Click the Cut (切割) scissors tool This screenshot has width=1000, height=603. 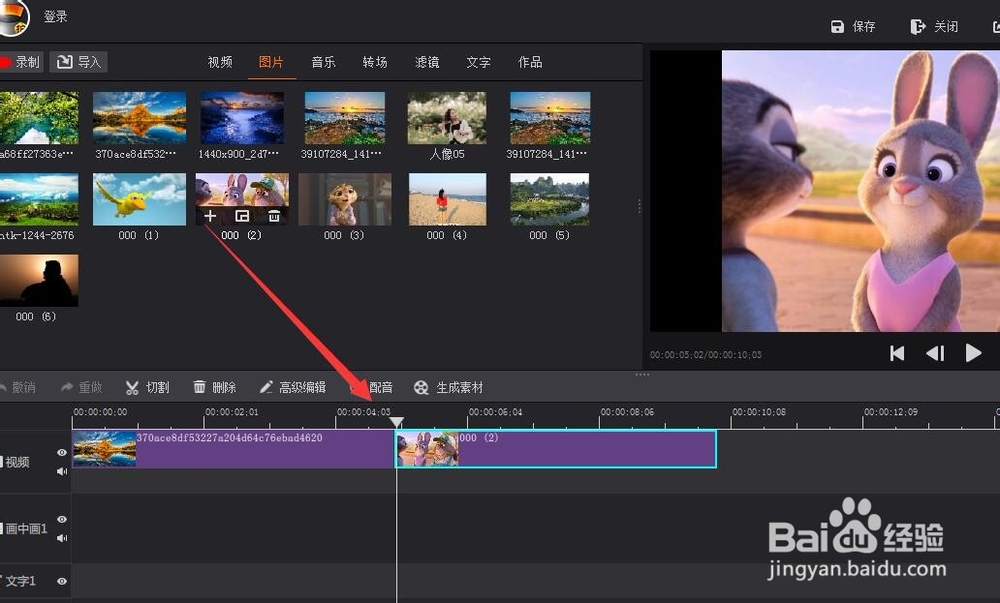[147, 388]
